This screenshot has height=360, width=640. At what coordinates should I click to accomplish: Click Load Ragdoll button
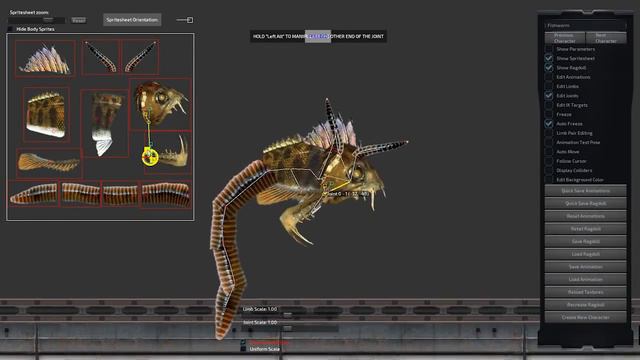pyautogui.click(x=586, y=254)
